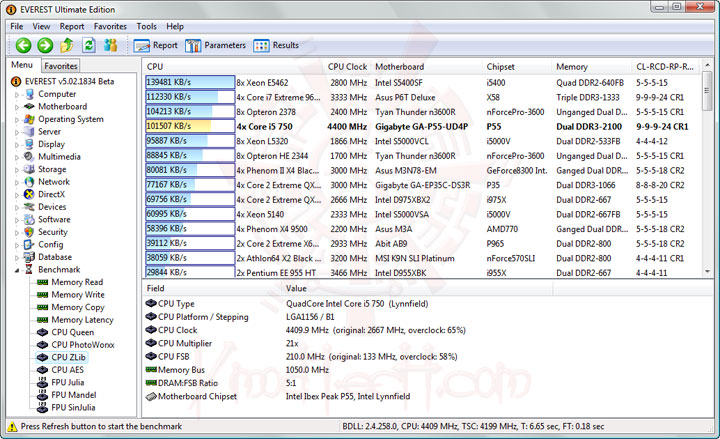
Task: Select the DirectX tree icon
Action: [29, 194]
